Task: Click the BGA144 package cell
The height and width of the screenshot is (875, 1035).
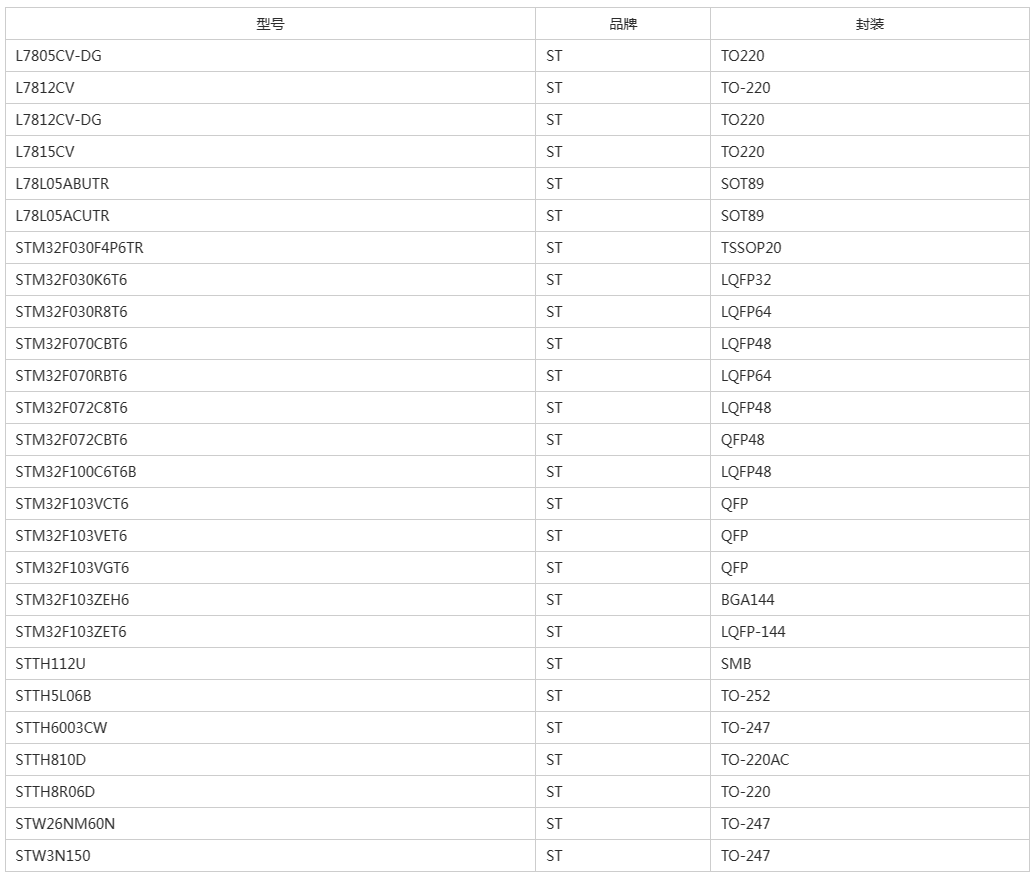Action: [x=869, y=600]
